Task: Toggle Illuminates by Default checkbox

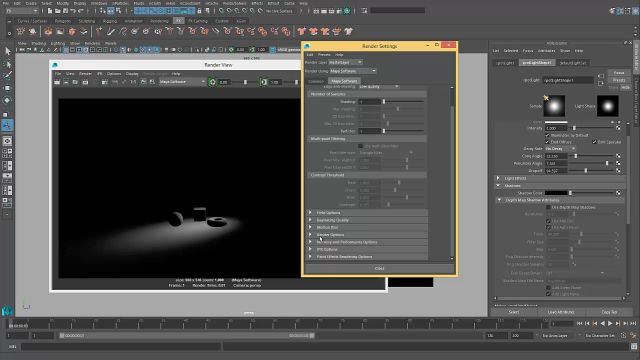Action: (x=547, y=135)
